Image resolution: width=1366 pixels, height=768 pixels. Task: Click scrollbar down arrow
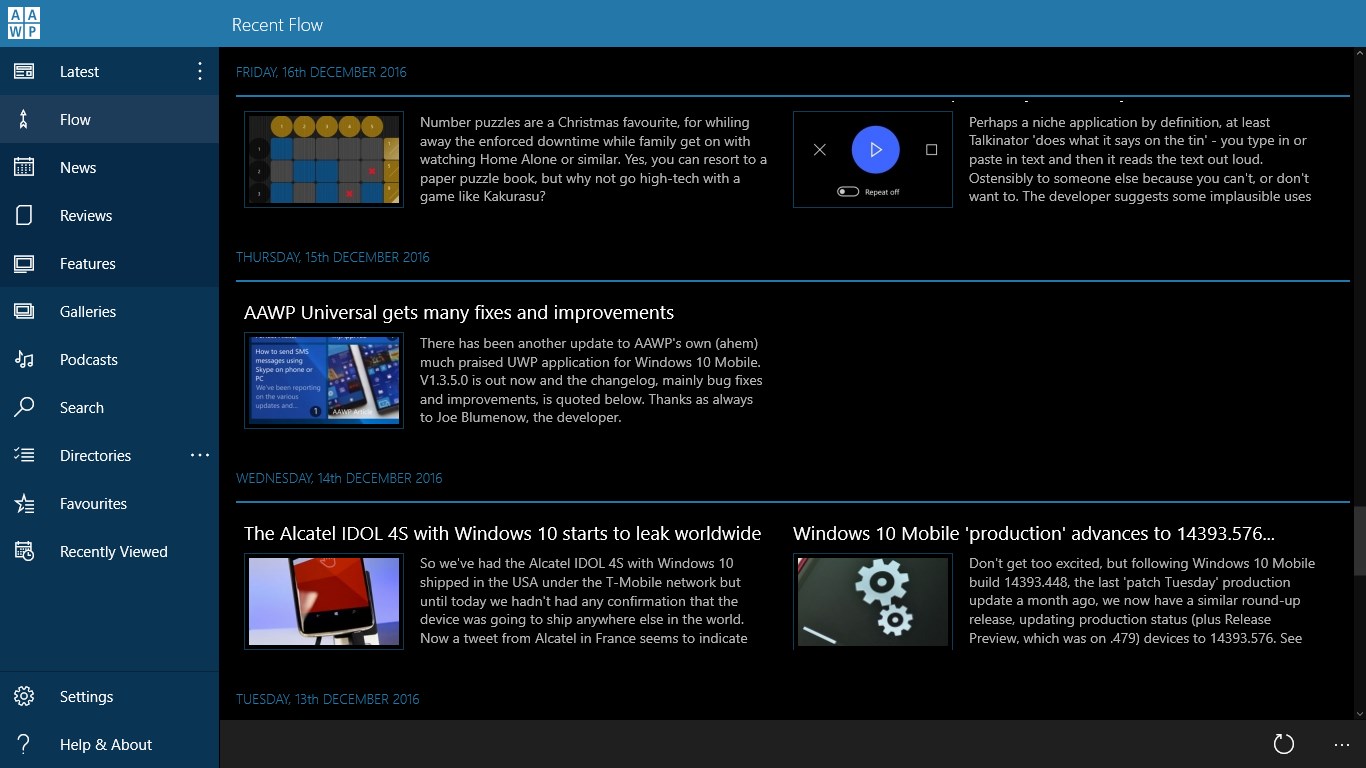click(1358, 712)
